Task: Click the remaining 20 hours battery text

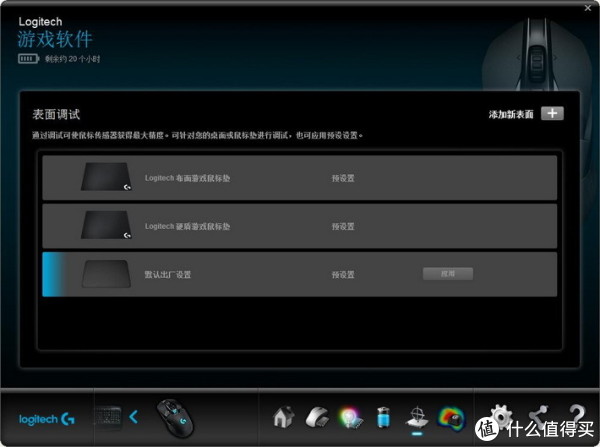Action: [73, 59]
